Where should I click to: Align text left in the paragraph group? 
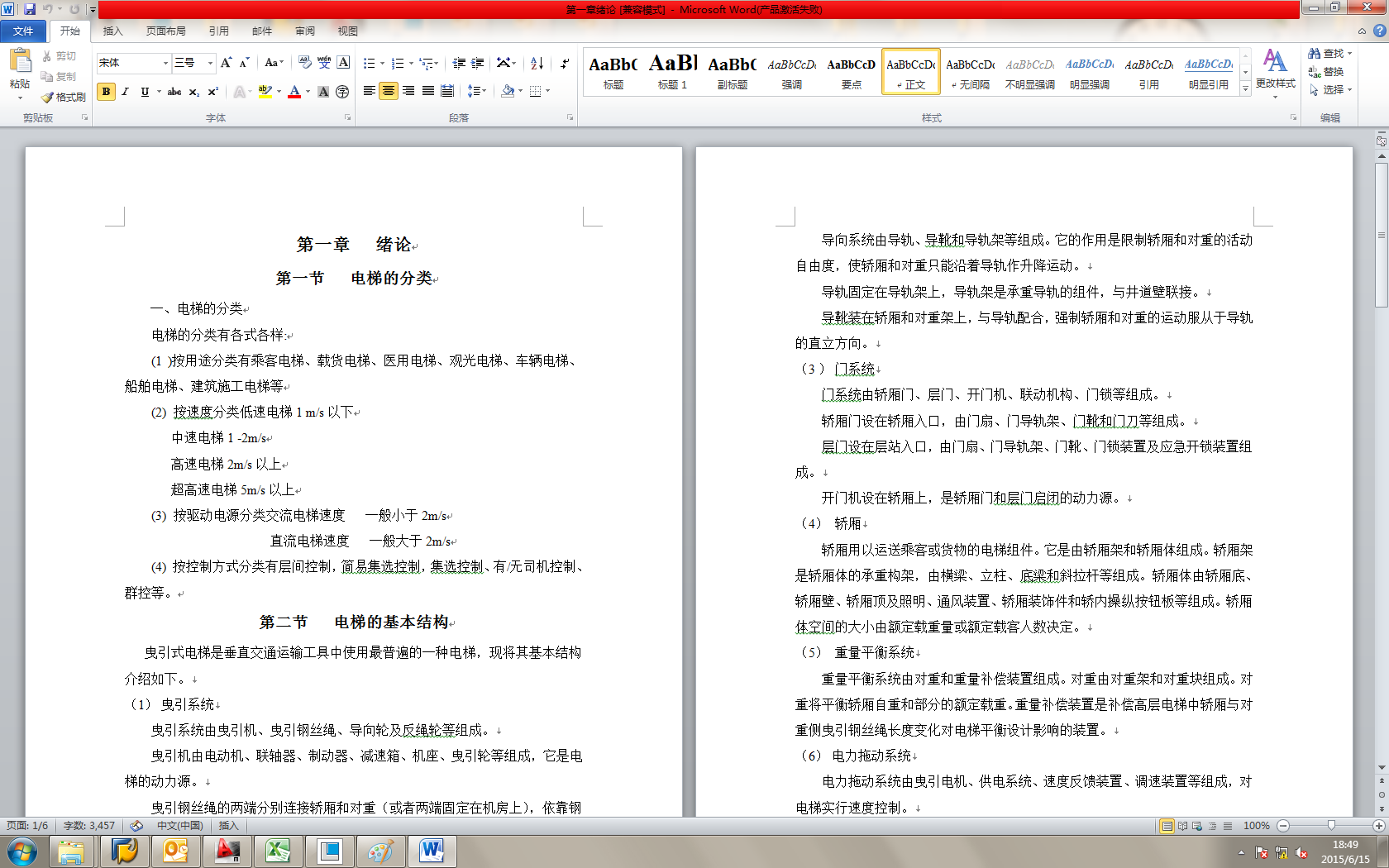[369, 91]
